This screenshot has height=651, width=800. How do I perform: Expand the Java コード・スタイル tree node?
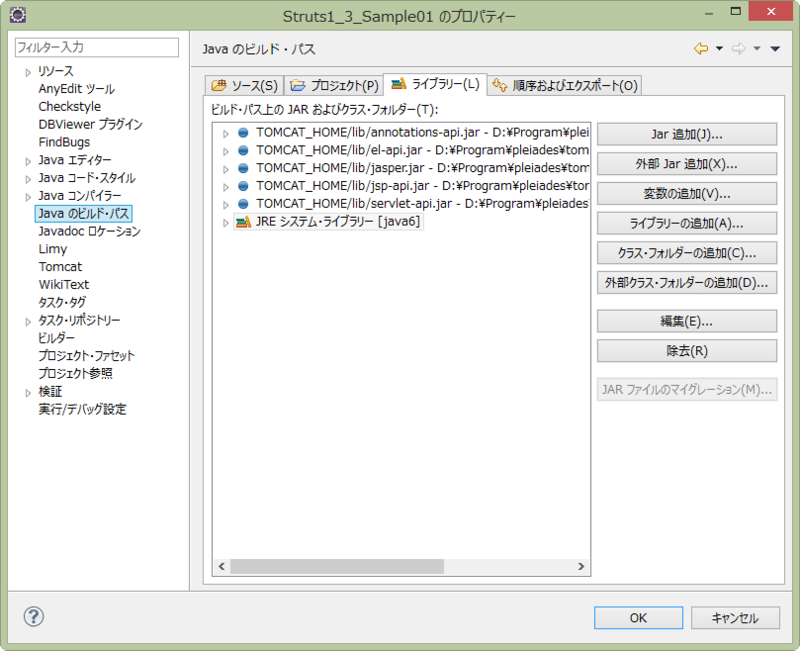[28, 179]
